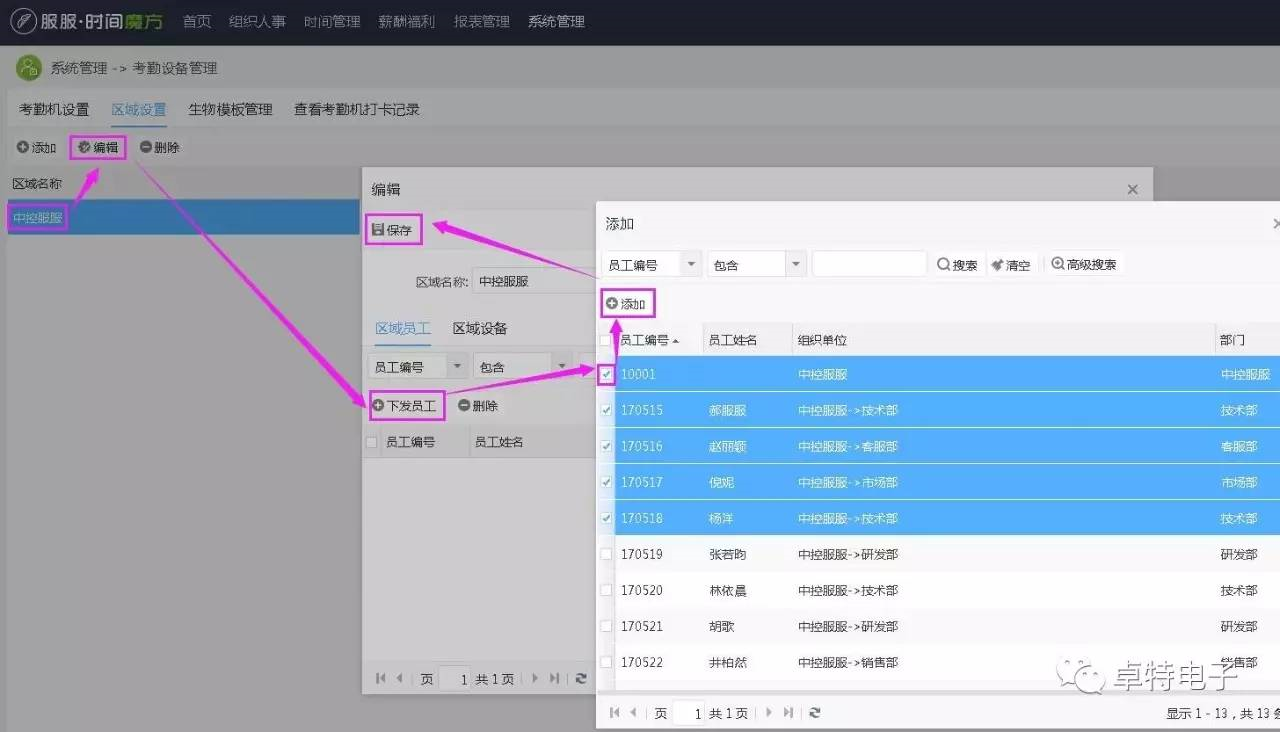The height and width of the screenshot is (732, 1280).
Task: Click the refresh icon in add dialog pager
Action: pyautogui.click(x=815, y=713)
